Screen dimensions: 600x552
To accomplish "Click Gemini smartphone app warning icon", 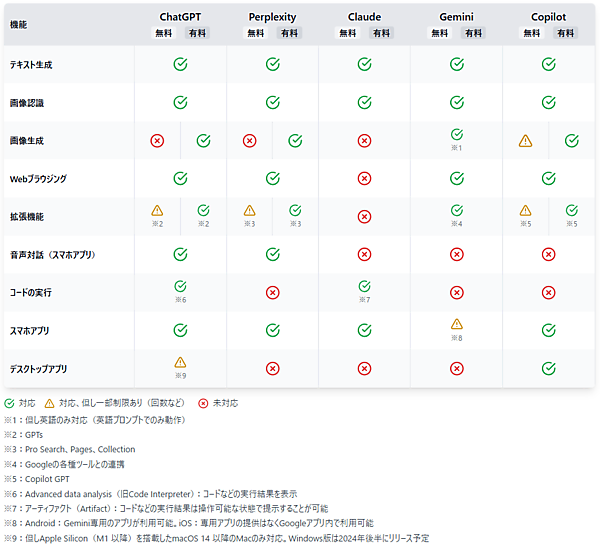I will tap(457, 324).
